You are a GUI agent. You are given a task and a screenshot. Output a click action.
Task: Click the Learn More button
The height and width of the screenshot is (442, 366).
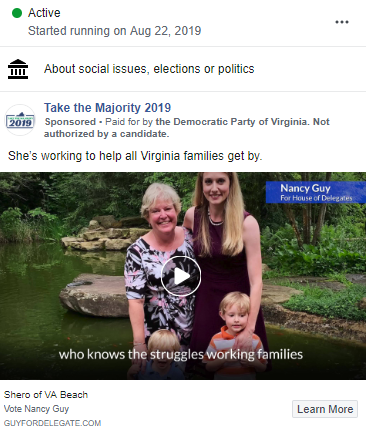(325, 409)
